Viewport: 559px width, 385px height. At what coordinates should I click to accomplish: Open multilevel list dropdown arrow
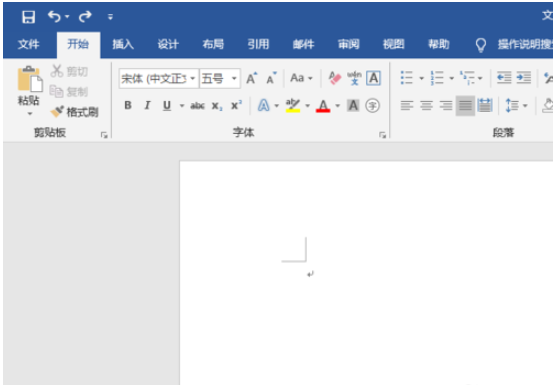point(480,78)
